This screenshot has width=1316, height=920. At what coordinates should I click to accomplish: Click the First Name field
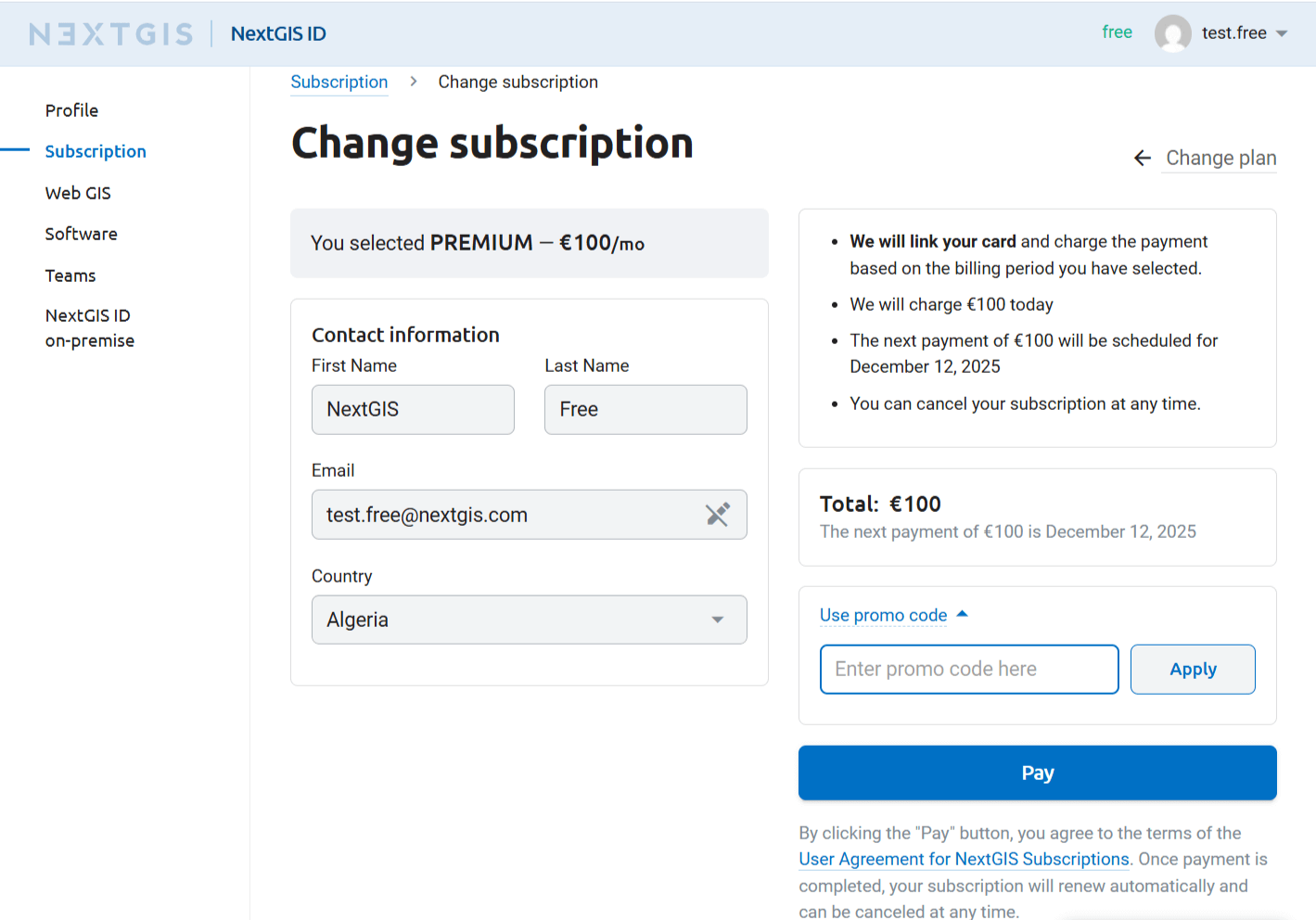point(413,410)
